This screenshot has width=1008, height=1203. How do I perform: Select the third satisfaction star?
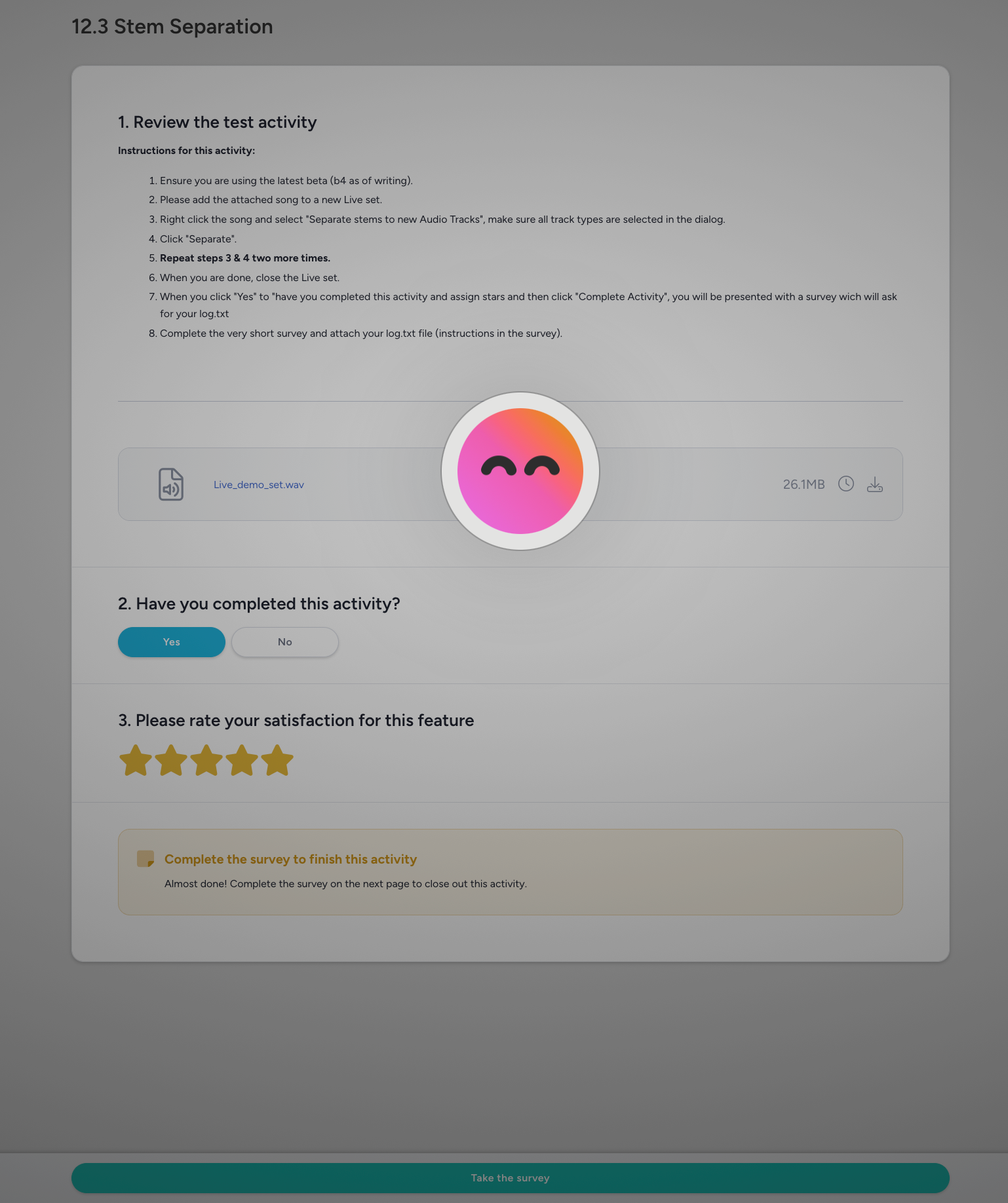click(206, 761)
